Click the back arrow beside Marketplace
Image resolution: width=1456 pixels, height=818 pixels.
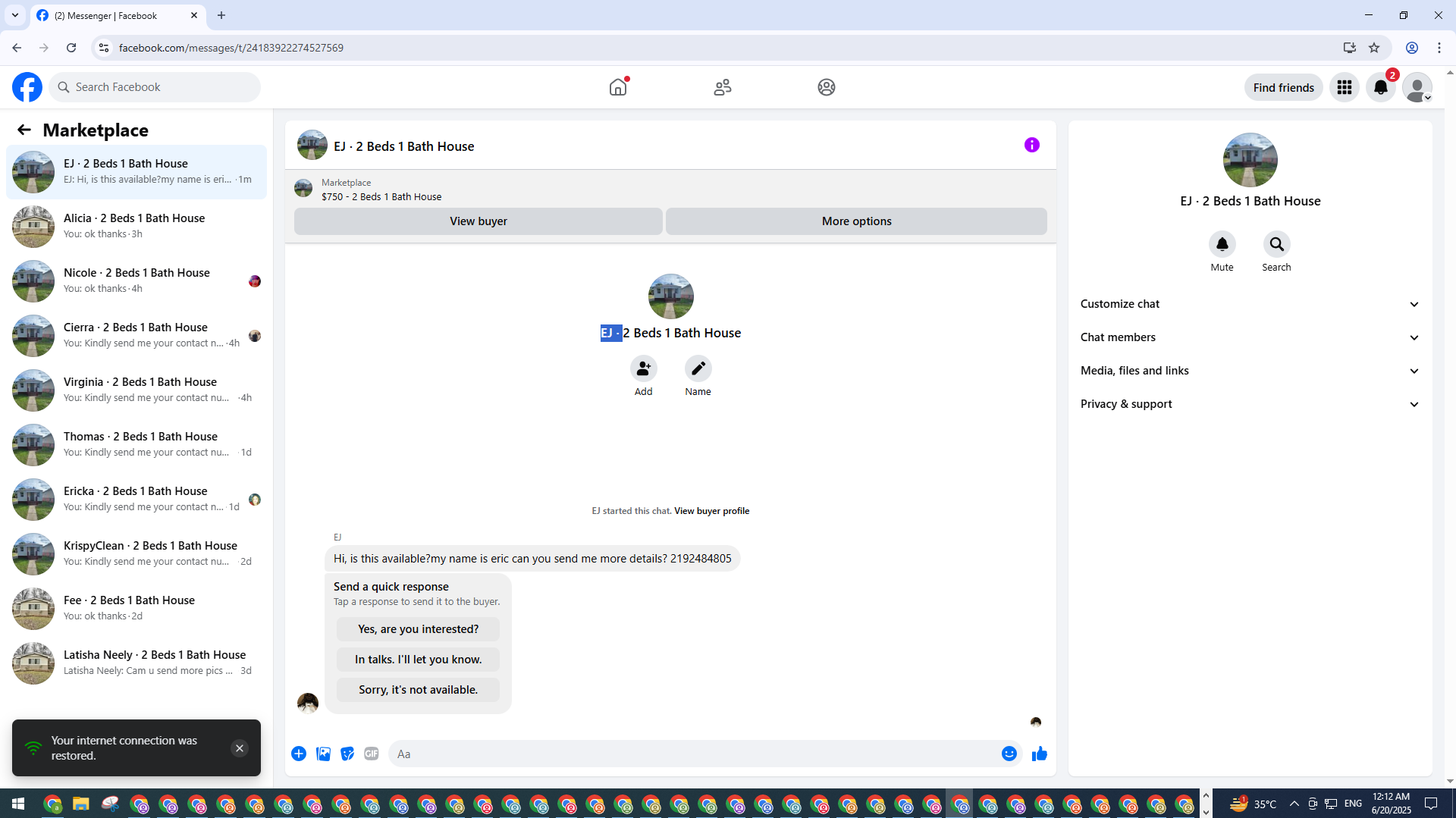[24, 130]
